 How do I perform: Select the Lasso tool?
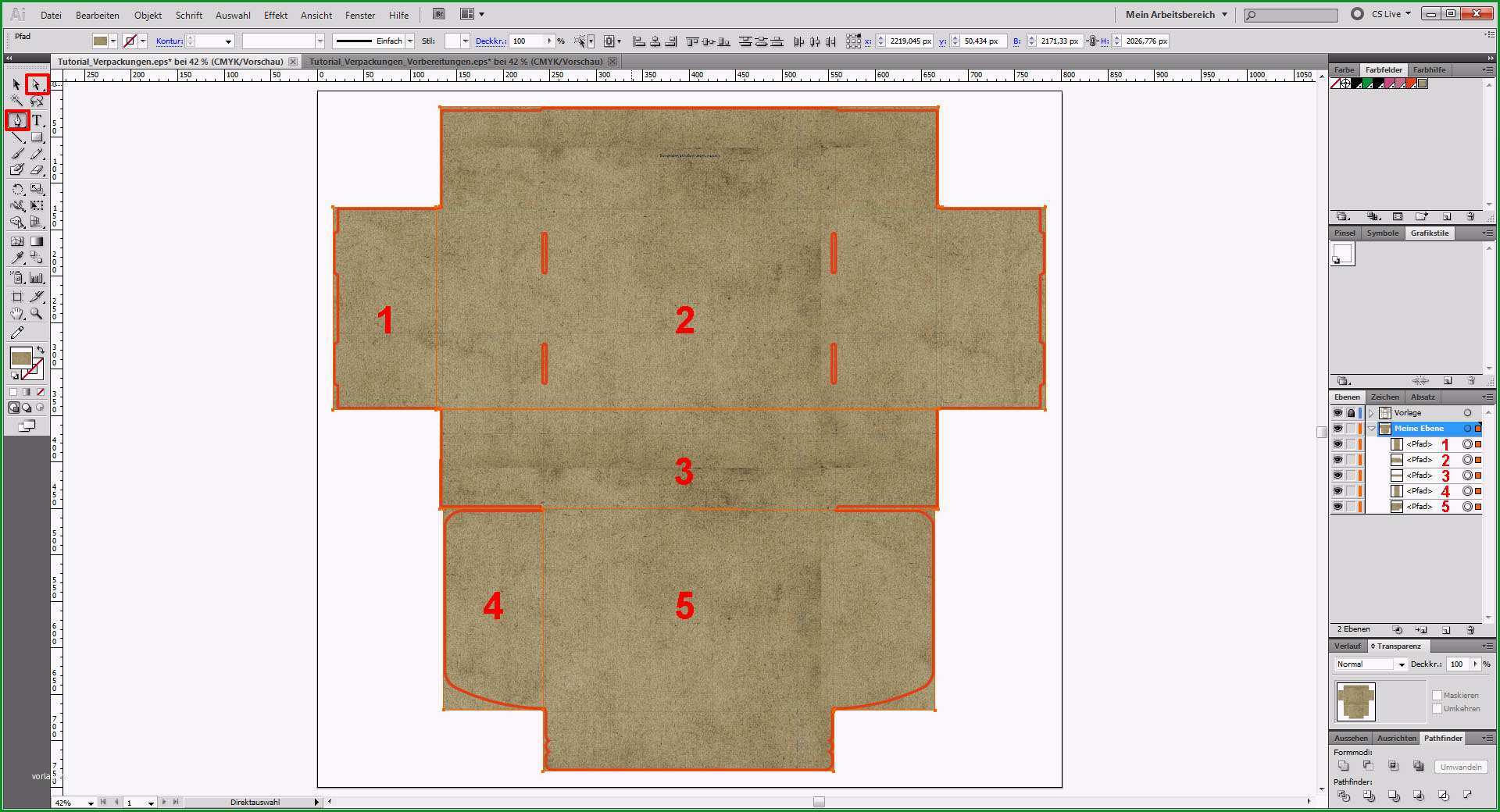click(x=36, y=101)
